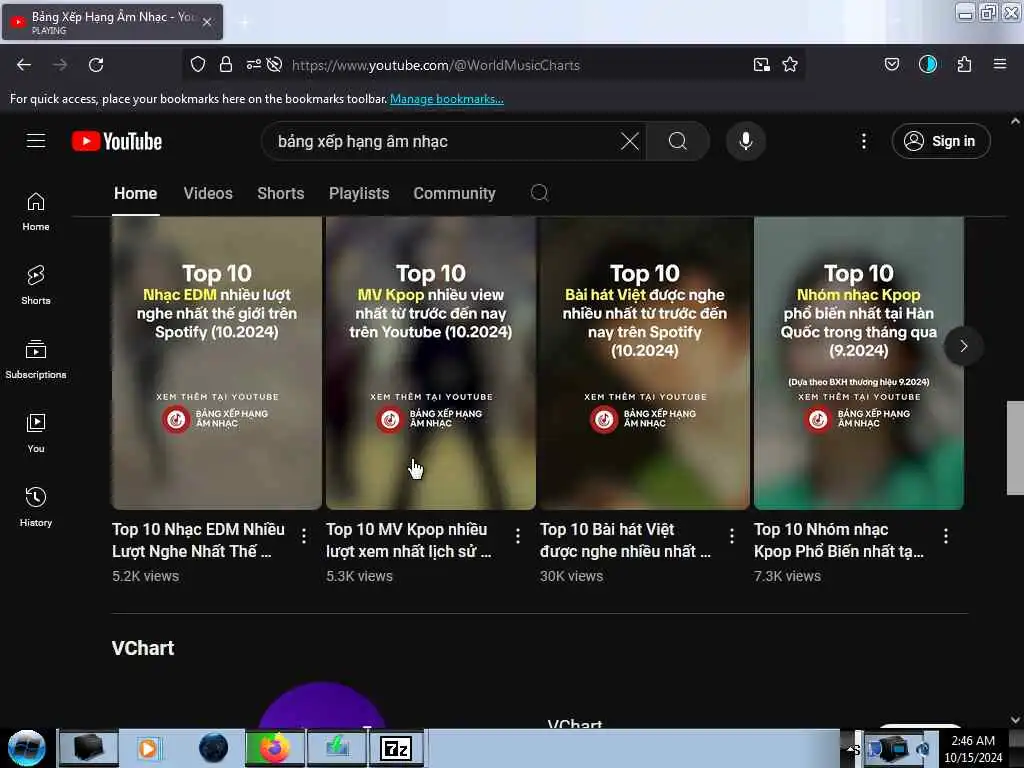Viewport: 1024px width, 768px height.
Task: Click the Manage bookmarks link
Action: click(447, 99)
